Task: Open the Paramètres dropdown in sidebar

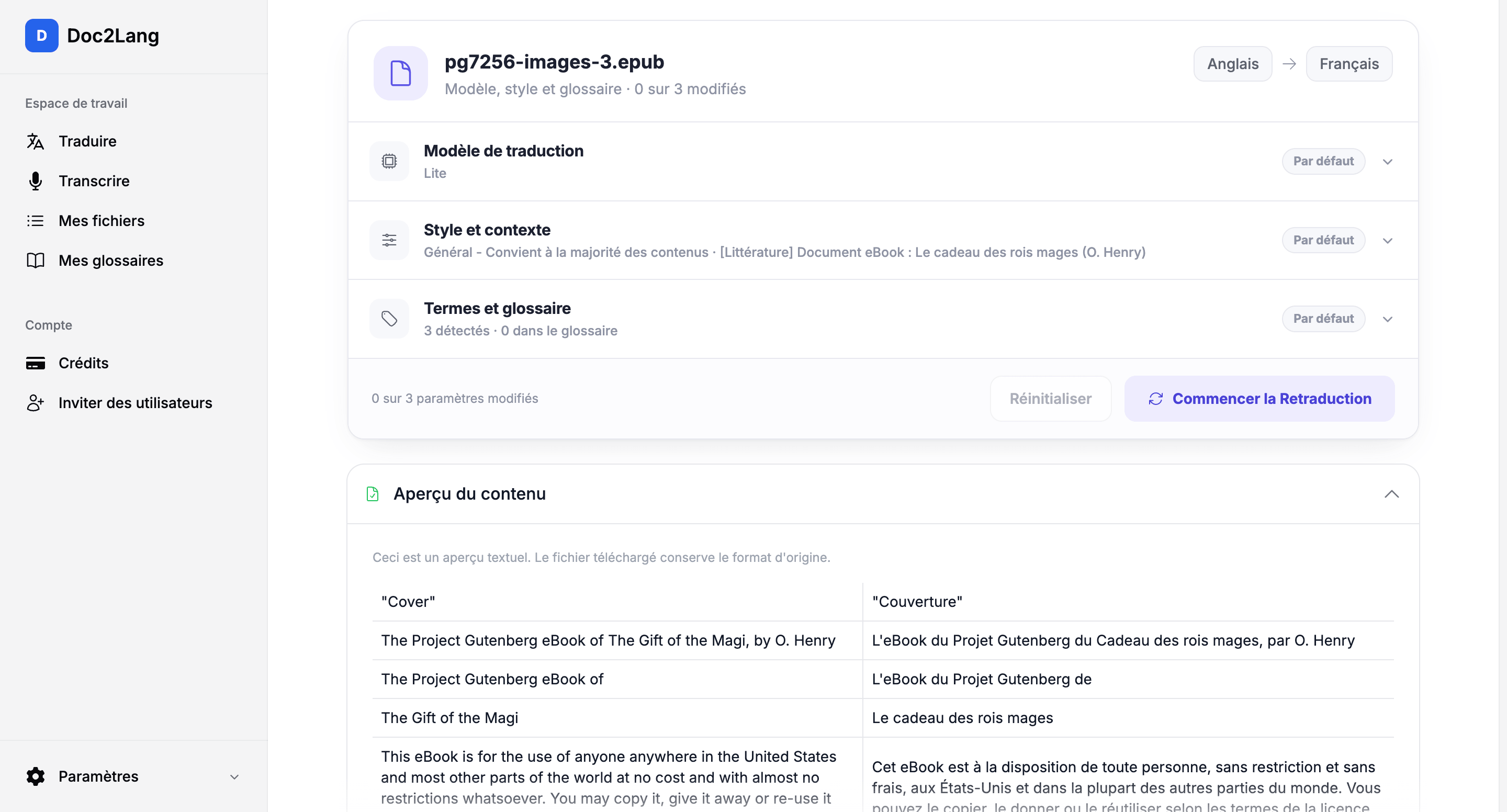Action: (234, 777)
